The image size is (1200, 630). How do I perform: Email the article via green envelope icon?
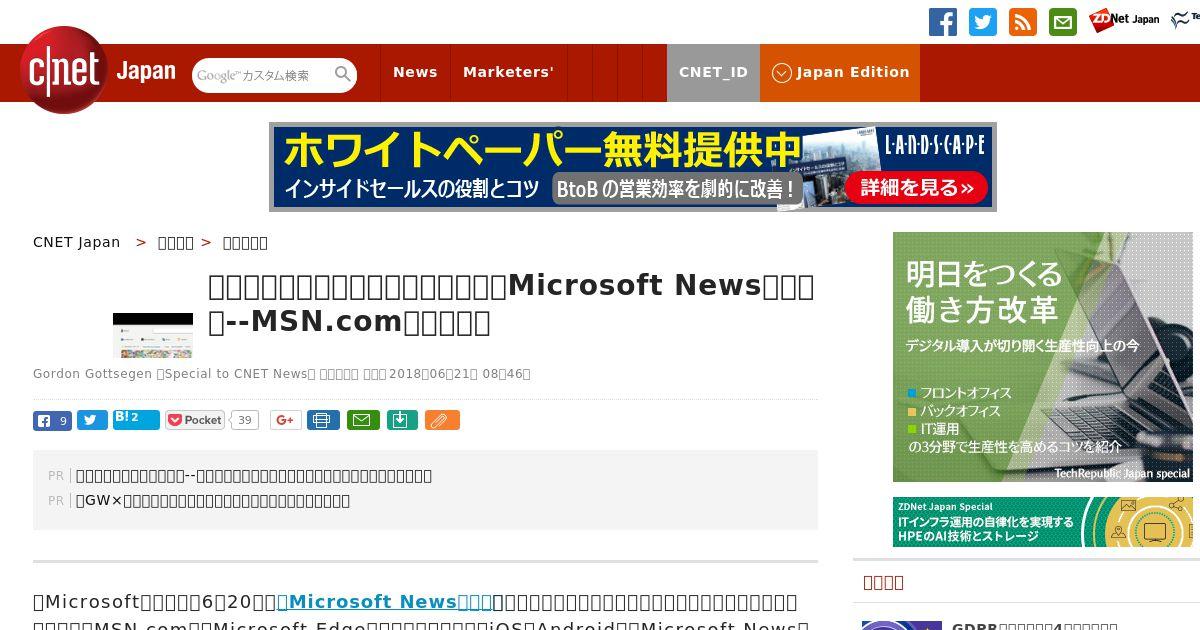coord(363,420)
